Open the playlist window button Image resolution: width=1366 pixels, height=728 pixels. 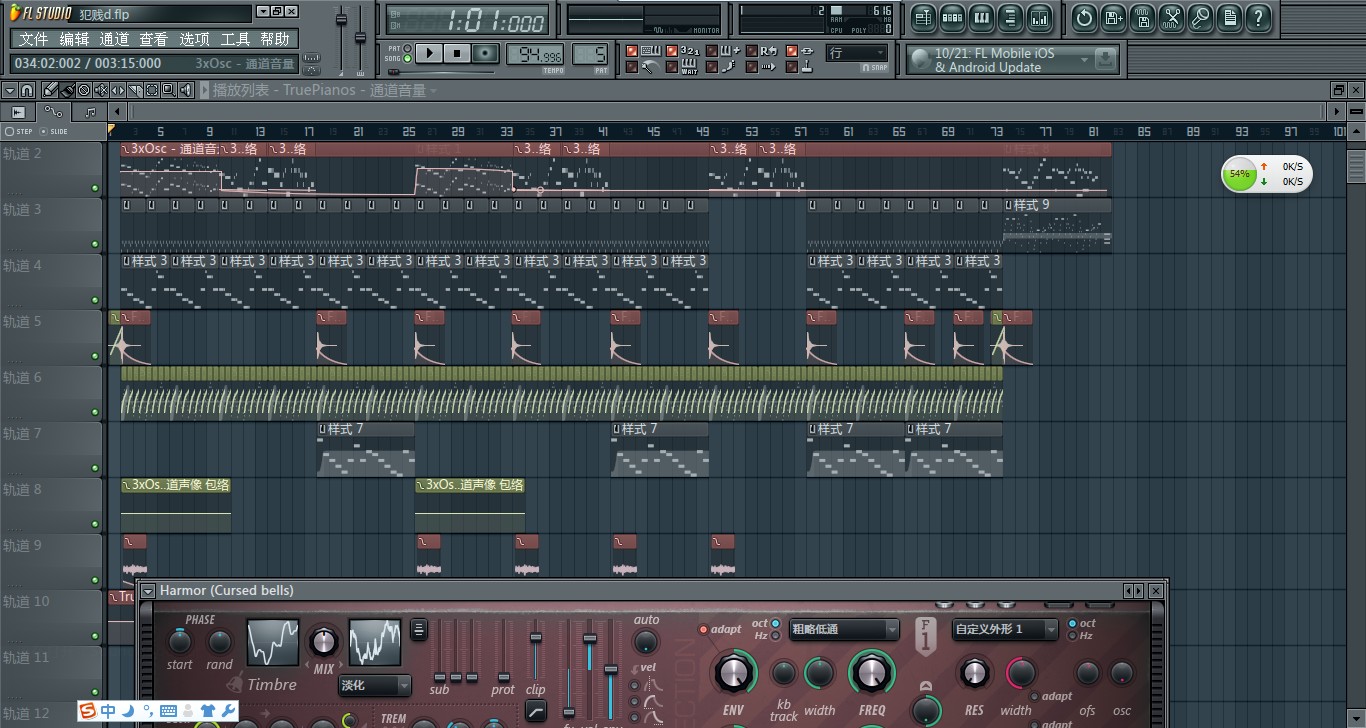(923, 17)
